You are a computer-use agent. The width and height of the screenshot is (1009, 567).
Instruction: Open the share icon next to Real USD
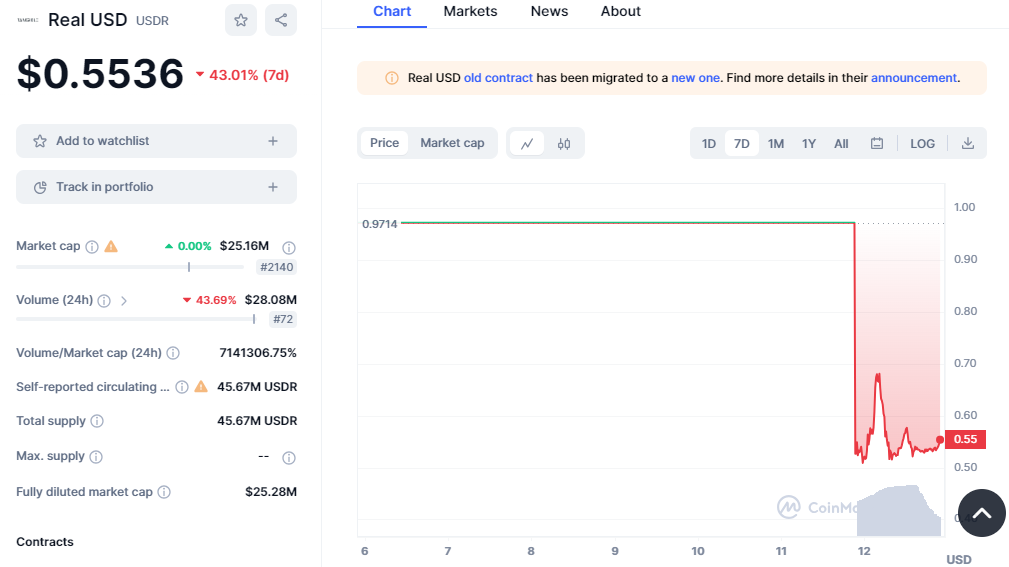point(281,20)
